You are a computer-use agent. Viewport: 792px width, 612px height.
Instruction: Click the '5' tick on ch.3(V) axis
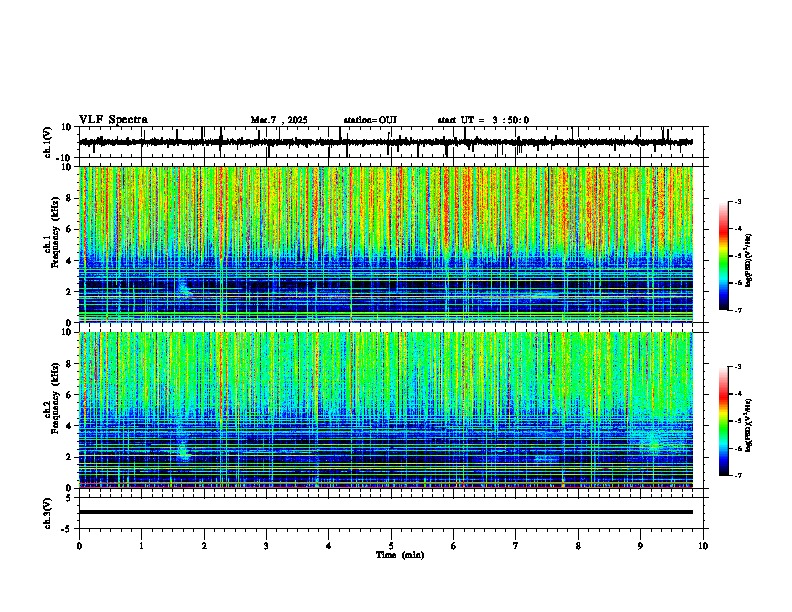click(70, 498)
